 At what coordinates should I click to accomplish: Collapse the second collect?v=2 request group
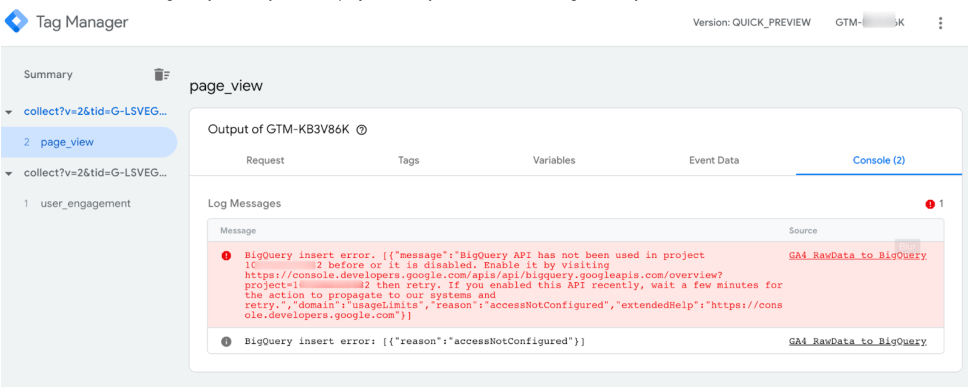9,173
